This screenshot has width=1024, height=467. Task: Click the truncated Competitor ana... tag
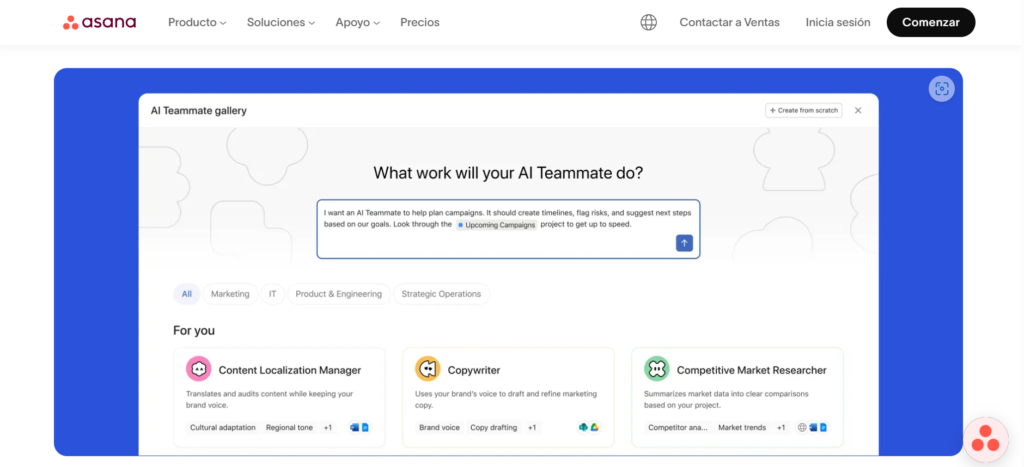[678, 428]
